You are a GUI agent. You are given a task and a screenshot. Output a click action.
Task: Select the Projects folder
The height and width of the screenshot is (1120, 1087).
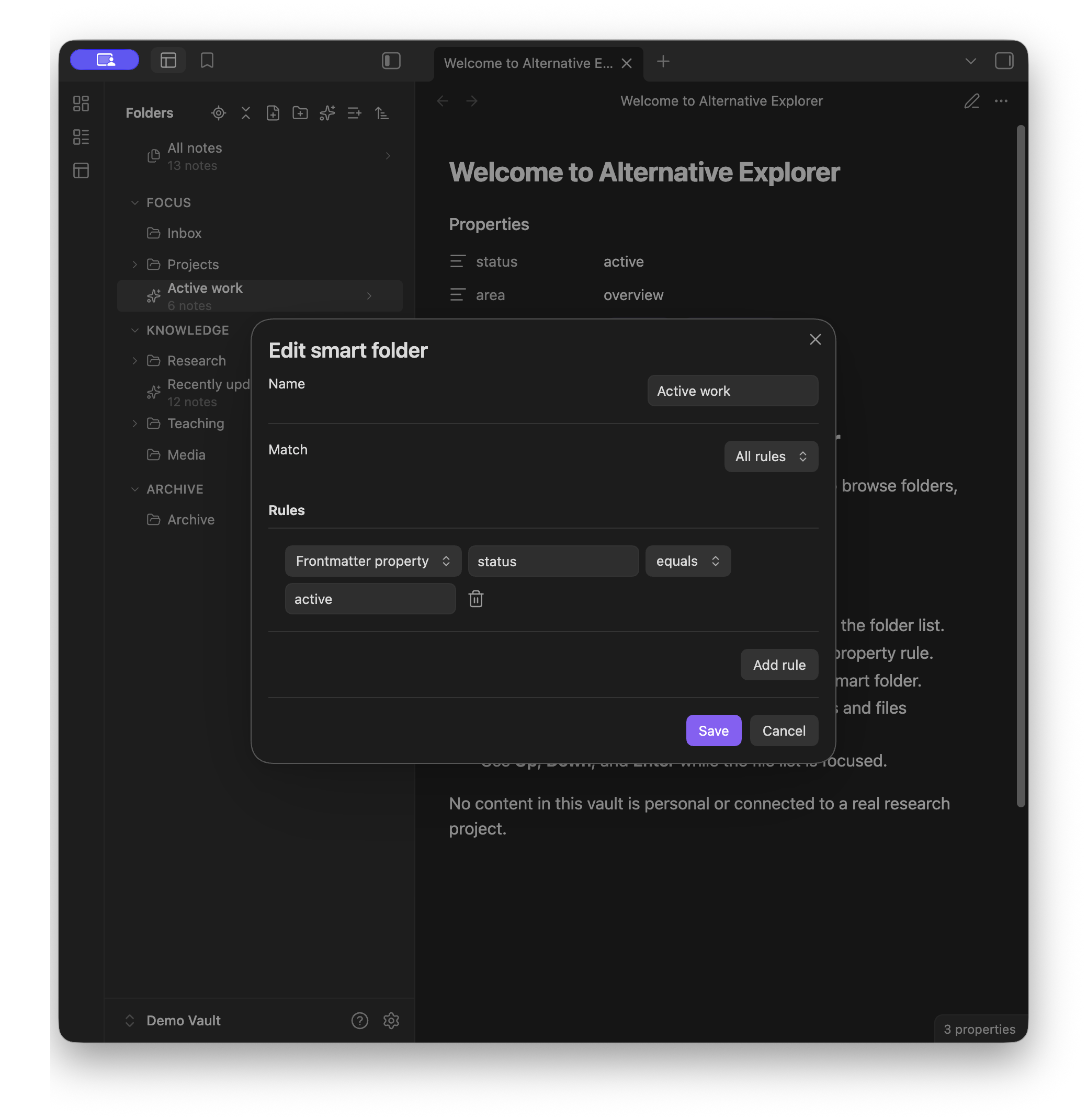point(259,264)
